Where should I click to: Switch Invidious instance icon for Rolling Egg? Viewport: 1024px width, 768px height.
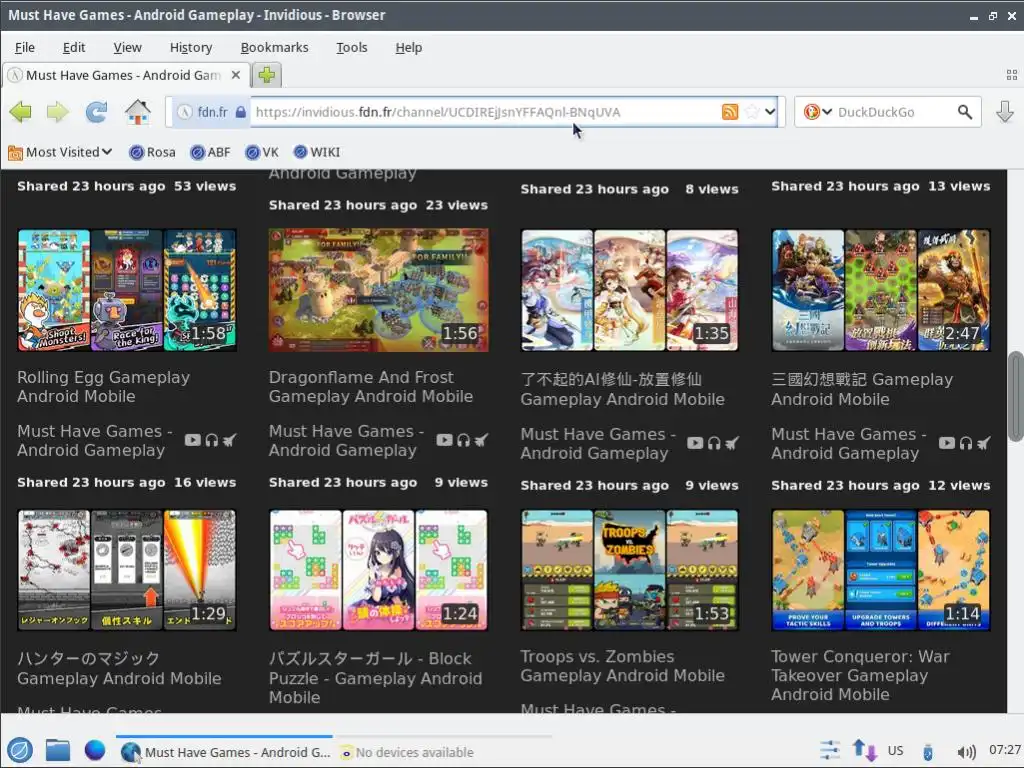pyautogui.click(x=229, y=441)
